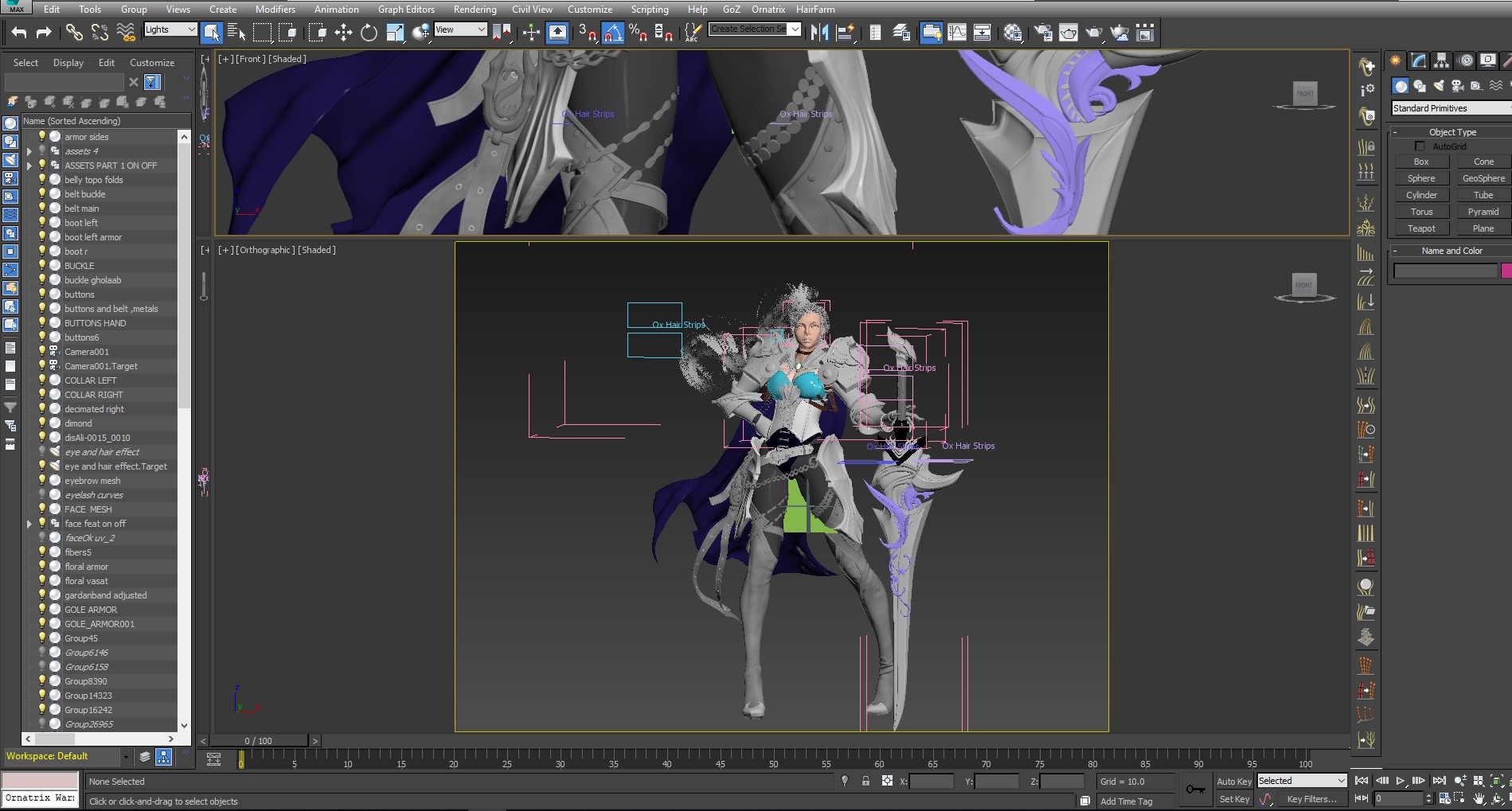The width and height of the screenshot is (1512, 811).
Task: Enable the AutoGrid checkbox
Action: (x=1420, y=146)
